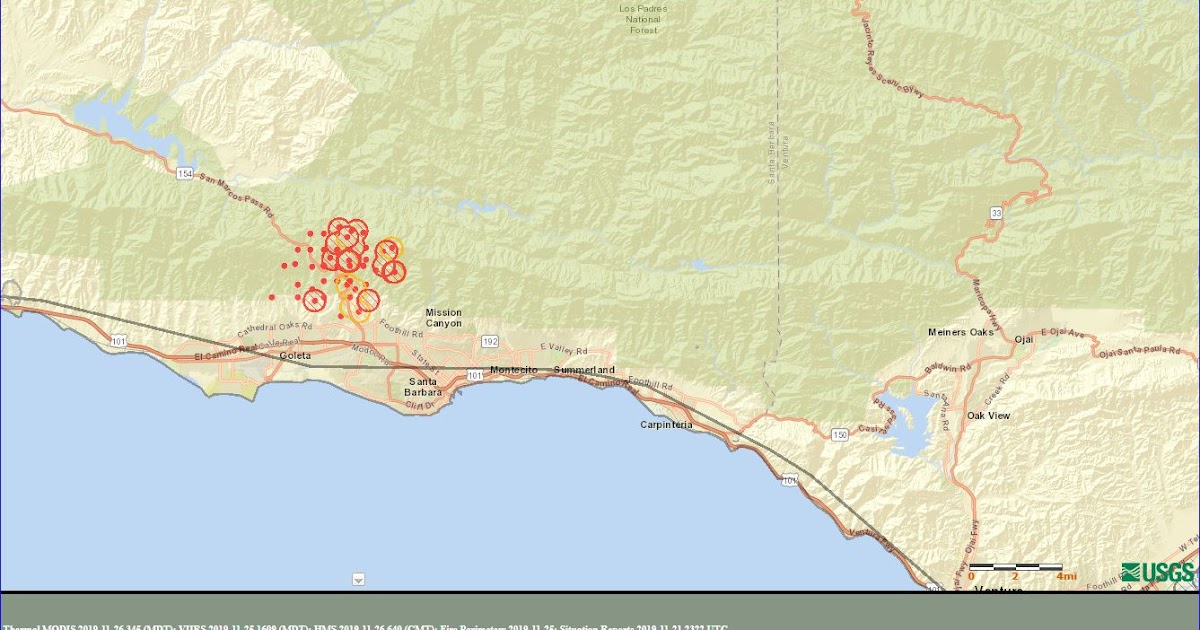Click the Route 192 highway marker
The width and height of the screenshot is (1200, 630).
click(x=489, y=340)
